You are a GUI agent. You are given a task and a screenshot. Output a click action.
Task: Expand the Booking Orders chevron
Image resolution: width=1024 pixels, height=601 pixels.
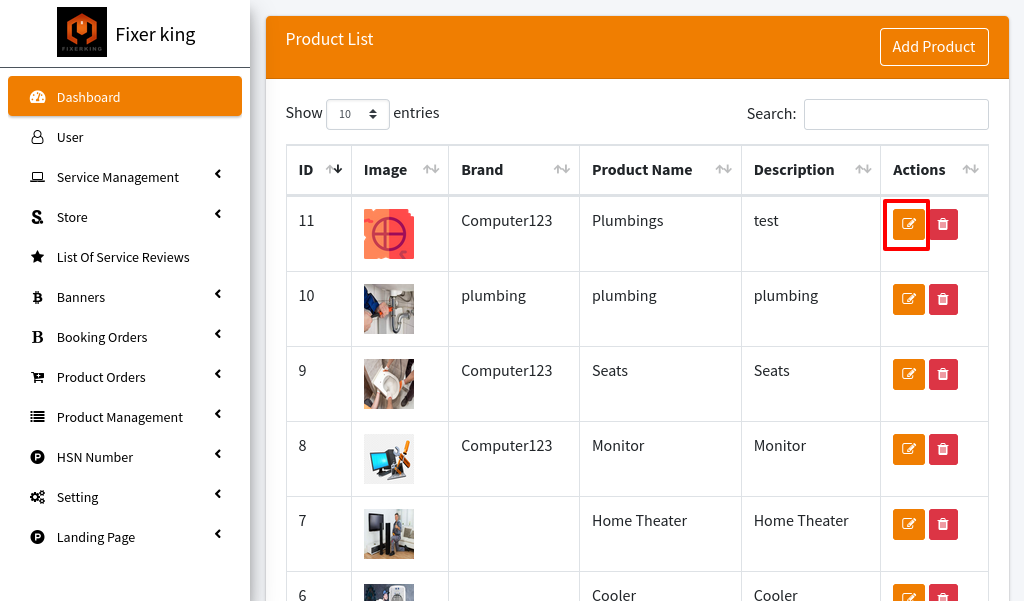tap(218, 334)
